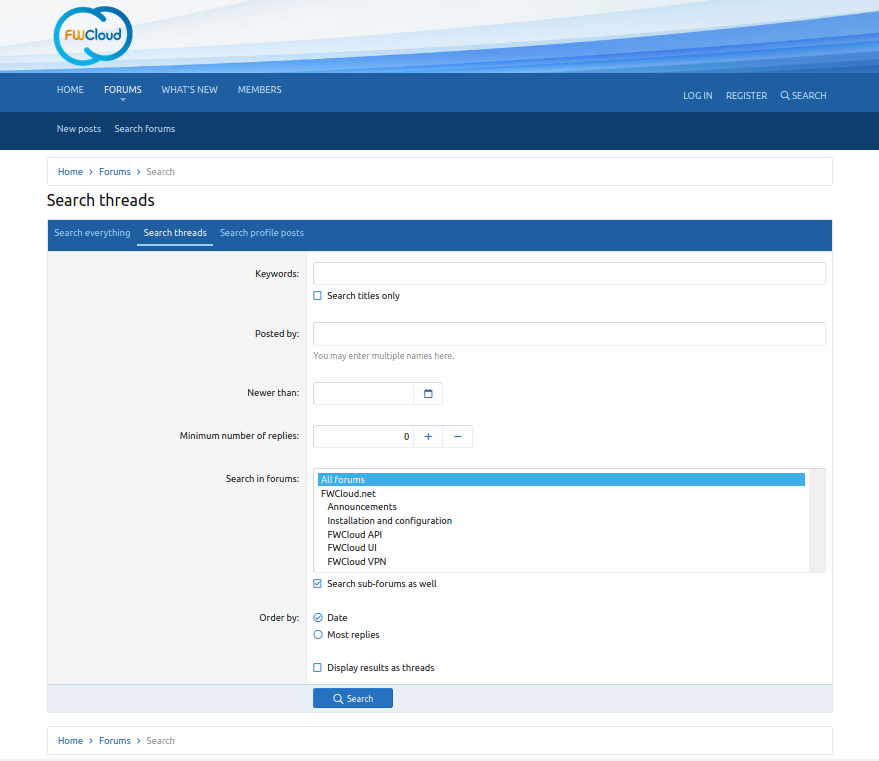The width and height of the screenshot is (879, 761).
Task: Focus the Keywords input field
Action: point(569,273)
